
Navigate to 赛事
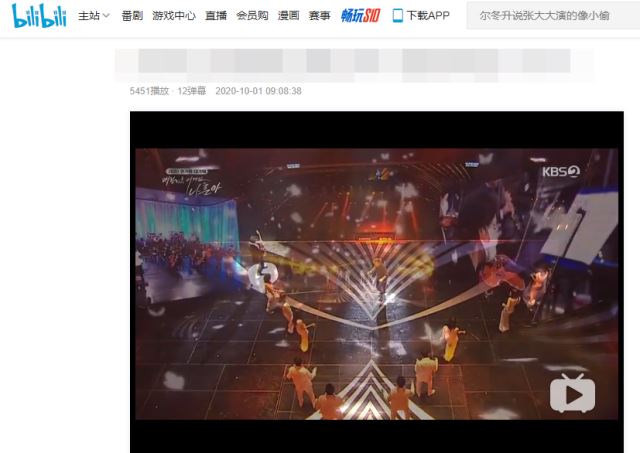(x=319, y=16)
